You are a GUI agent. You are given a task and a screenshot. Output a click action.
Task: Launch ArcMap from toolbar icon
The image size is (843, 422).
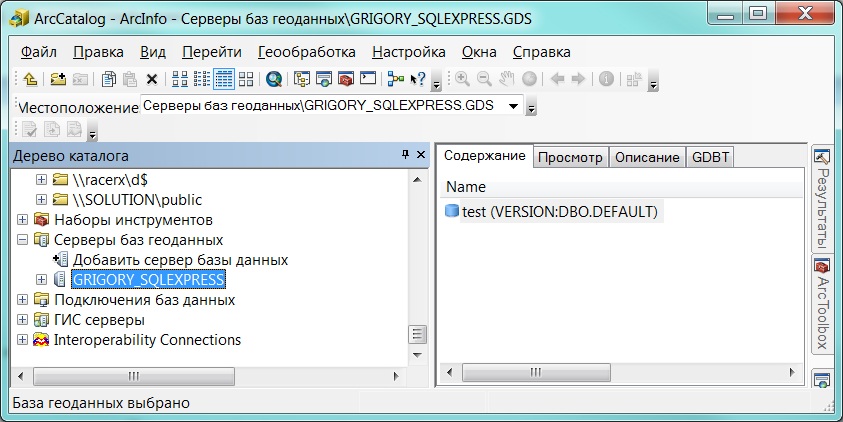(324, 80)
